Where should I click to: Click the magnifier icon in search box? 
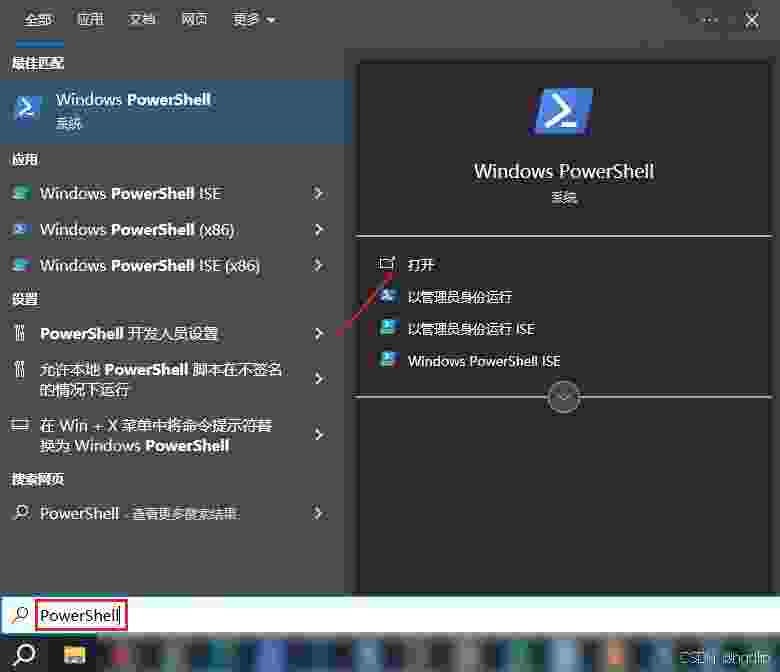pyautogui.click(x=20, y=615)
